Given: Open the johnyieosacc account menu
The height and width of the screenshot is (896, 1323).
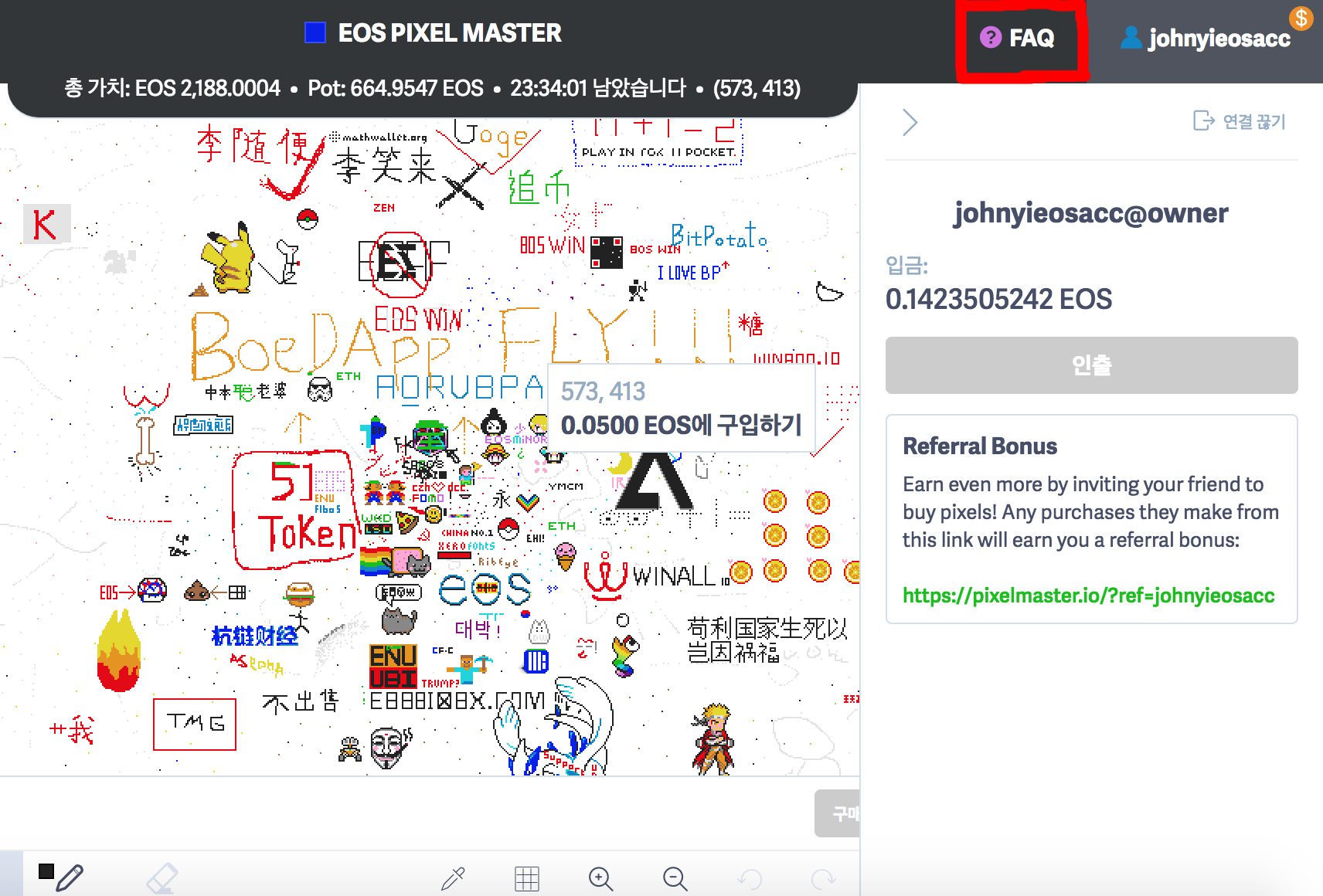Looking at the screenshot, I should 1206,38.
